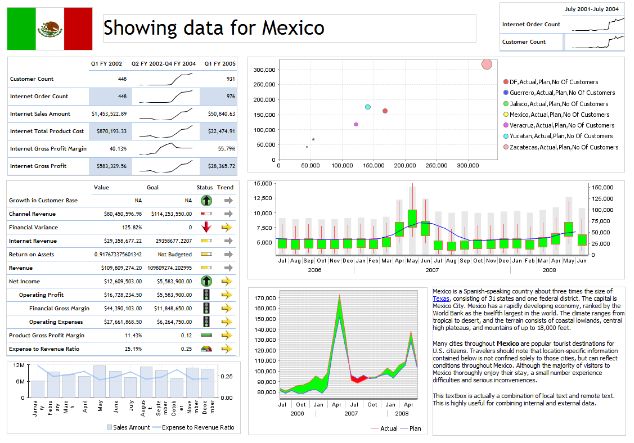The height and width of the screenshot is (443, 634).
Task: Click the Net Income row label
Action: 24,281
